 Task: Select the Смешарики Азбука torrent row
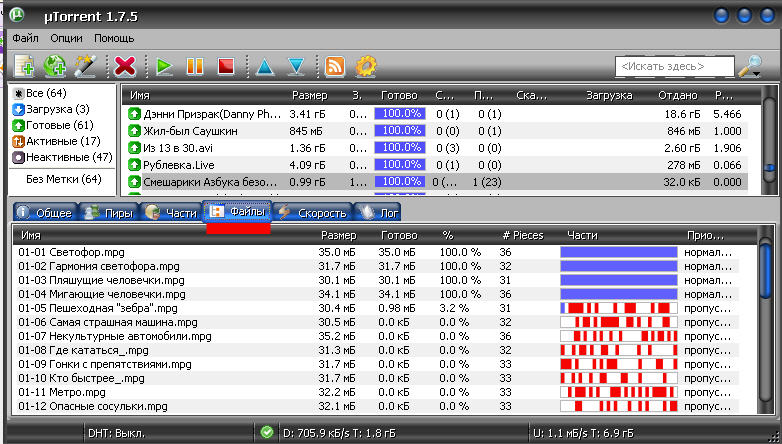(435, 182)
